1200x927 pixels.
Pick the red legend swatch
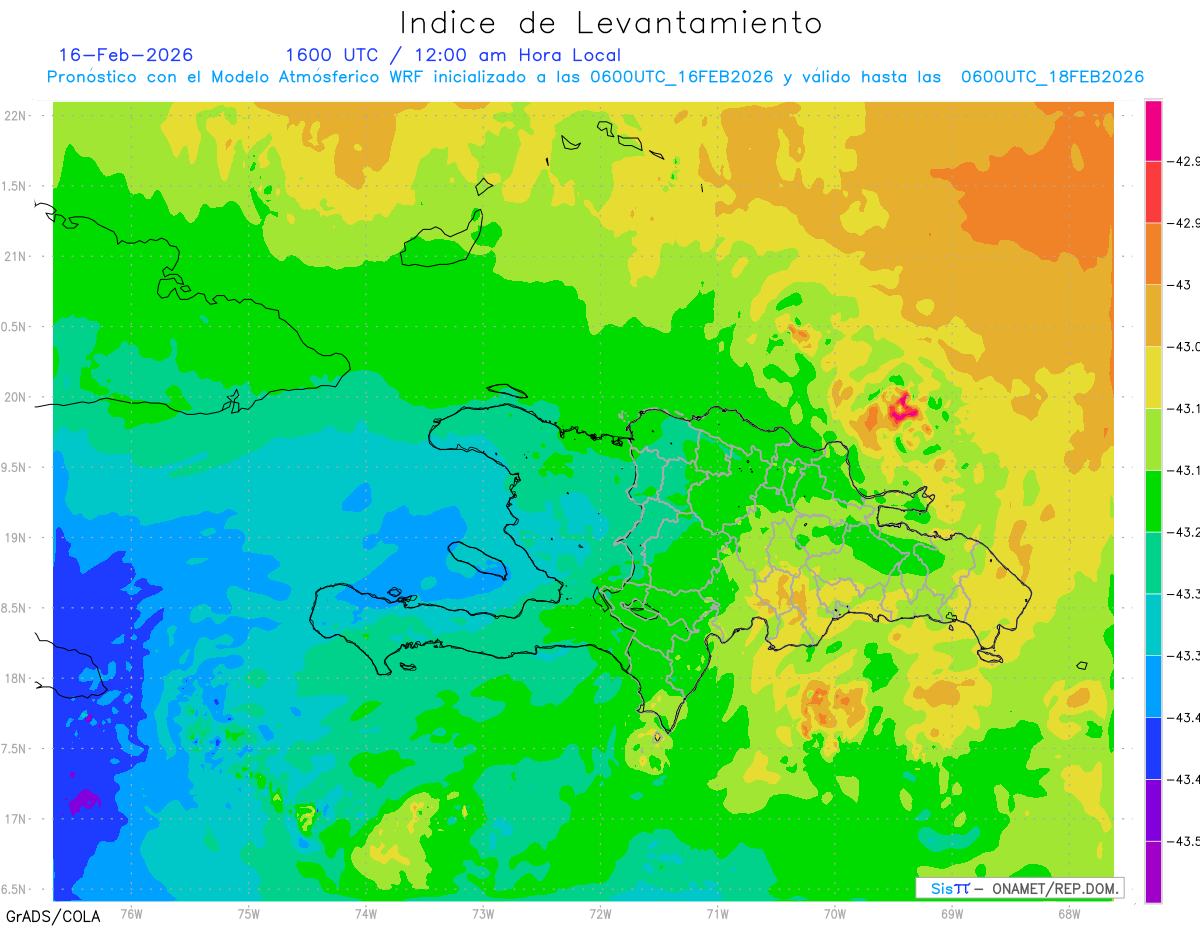(x=1153, y=192)
